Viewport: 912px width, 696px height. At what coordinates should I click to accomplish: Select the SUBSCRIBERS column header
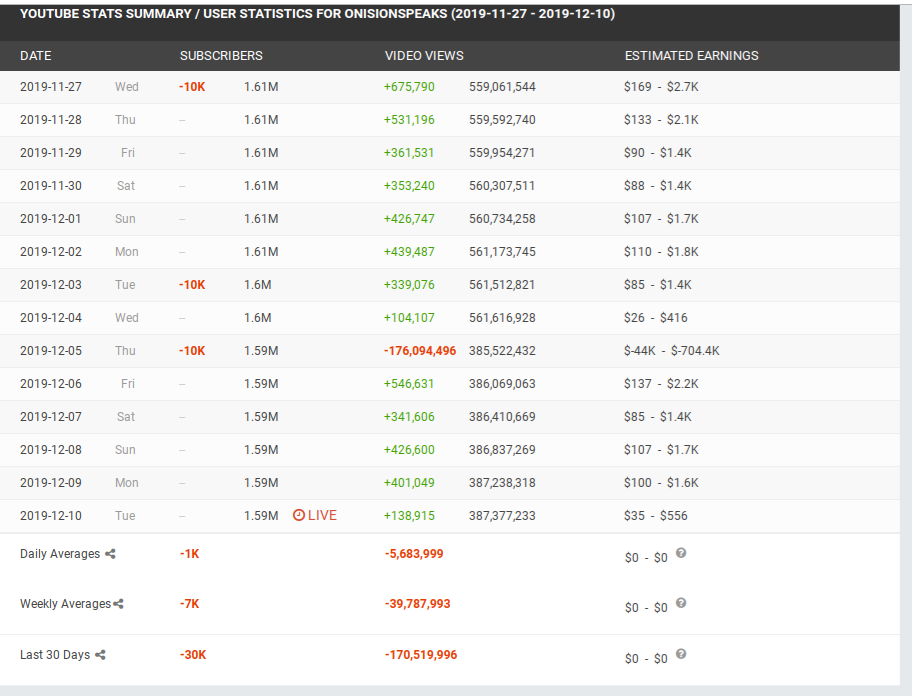tap(221, 56)
